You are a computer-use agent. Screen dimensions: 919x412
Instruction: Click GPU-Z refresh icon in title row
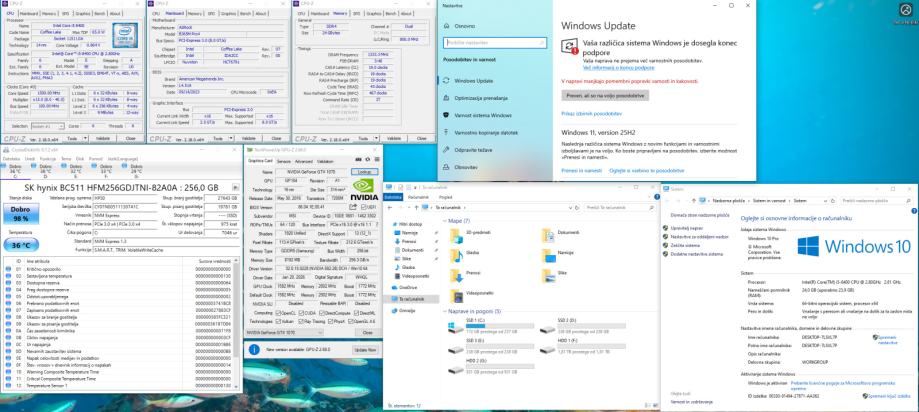[367, 159]
